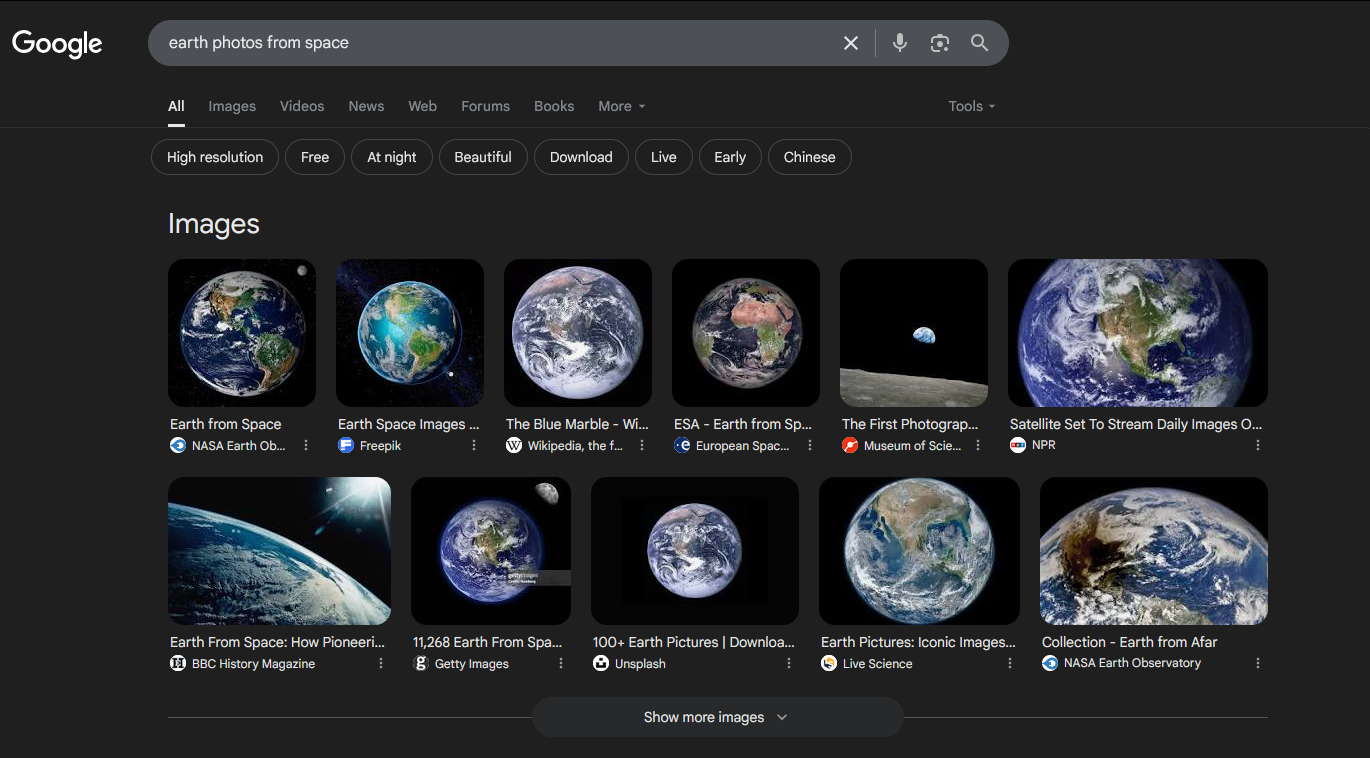Select the All tab
Viewport: 1370px width, 758px height.
tap(176, 106)
